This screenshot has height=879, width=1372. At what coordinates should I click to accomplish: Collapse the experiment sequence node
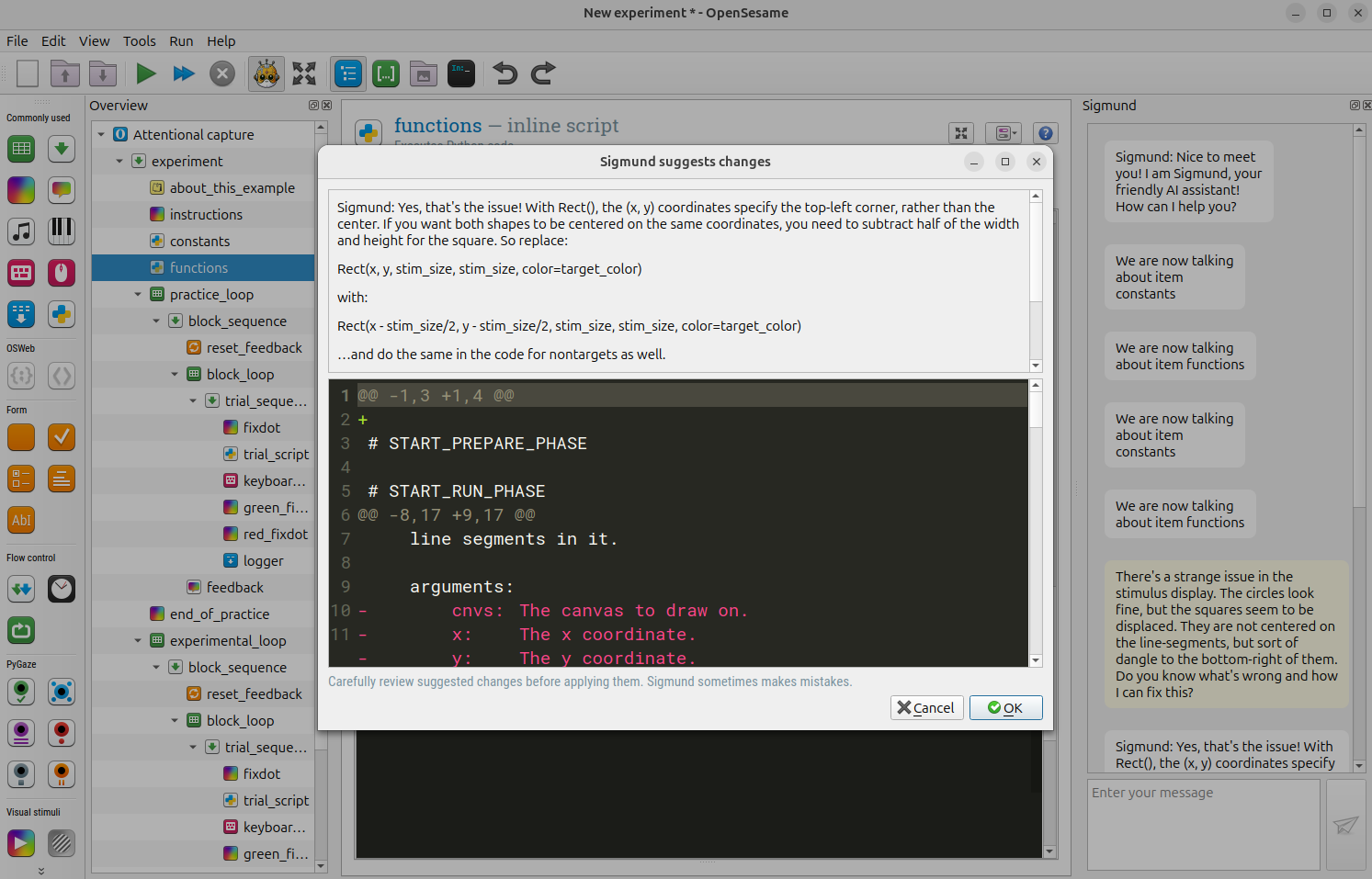[x=119, y=162]
